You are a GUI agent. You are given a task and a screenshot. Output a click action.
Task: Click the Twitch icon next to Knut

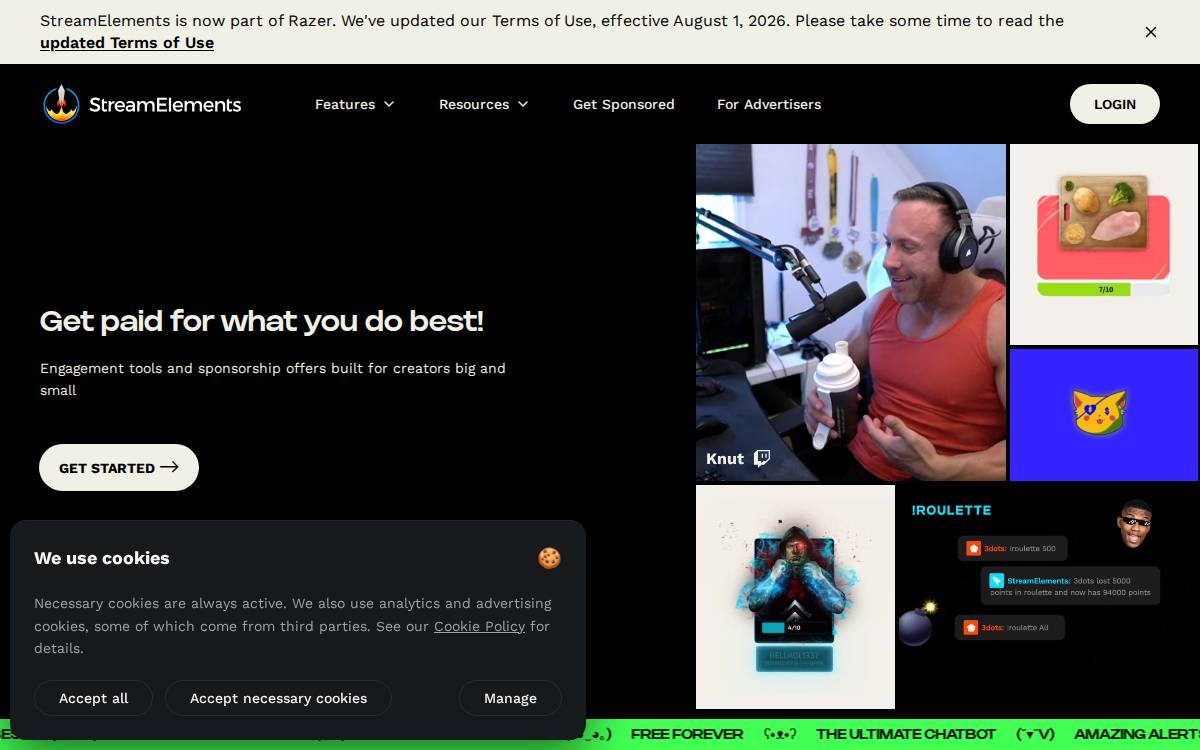[762, 458]
